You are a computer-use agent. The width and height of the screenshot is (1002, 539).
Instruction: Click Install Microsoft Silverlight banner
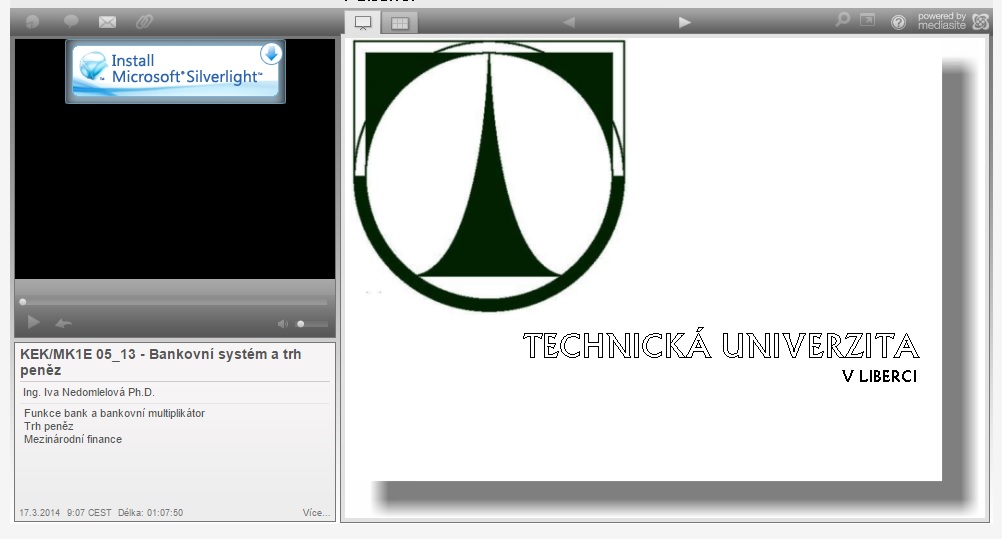[x=175, y=70]
